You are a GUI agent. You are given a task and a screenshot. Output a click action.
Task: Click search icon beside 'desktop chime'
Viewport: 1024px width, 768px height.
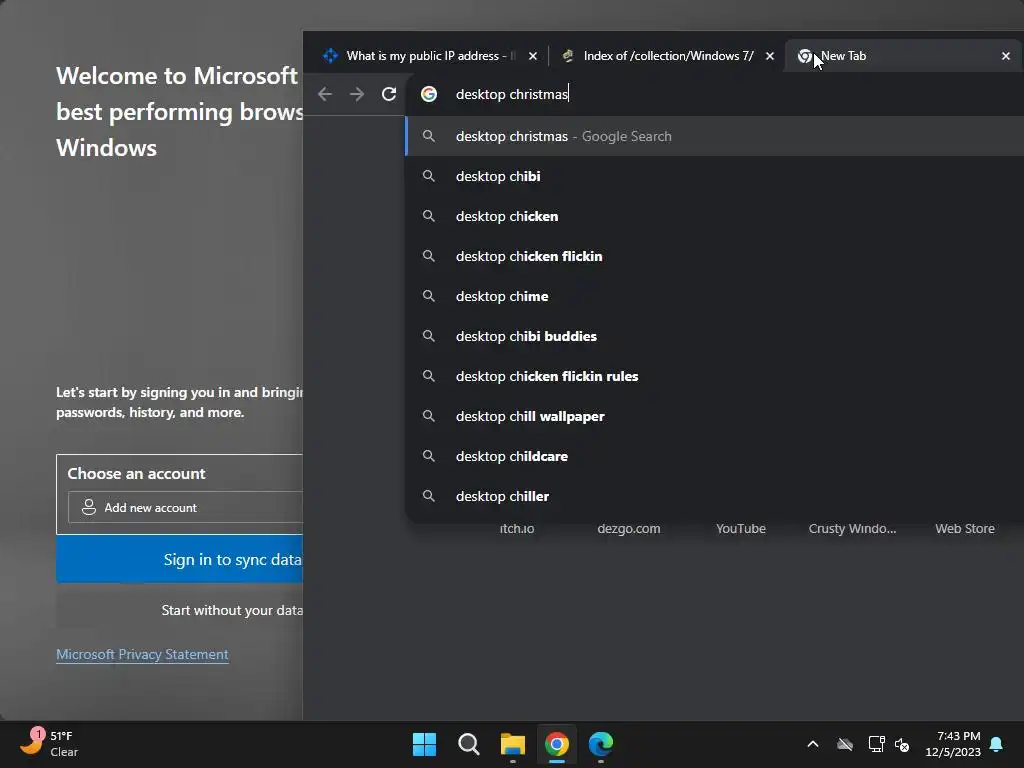[428, 296]
